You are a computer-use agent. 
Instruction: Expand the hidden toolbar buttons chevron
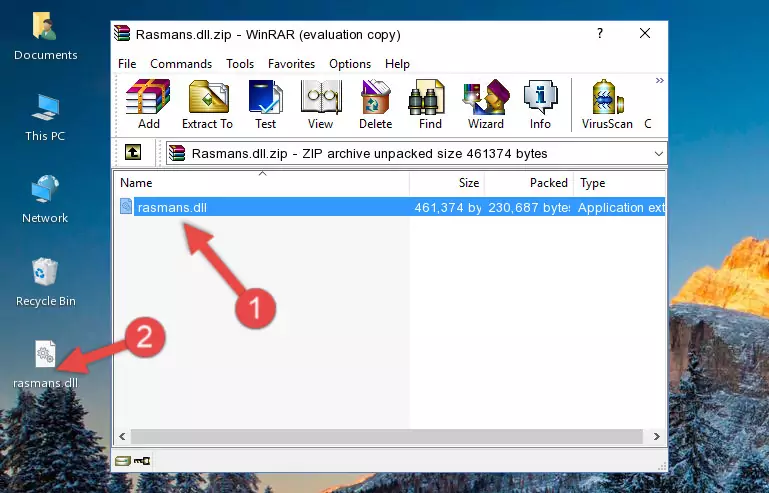click(x=660, y=80)
